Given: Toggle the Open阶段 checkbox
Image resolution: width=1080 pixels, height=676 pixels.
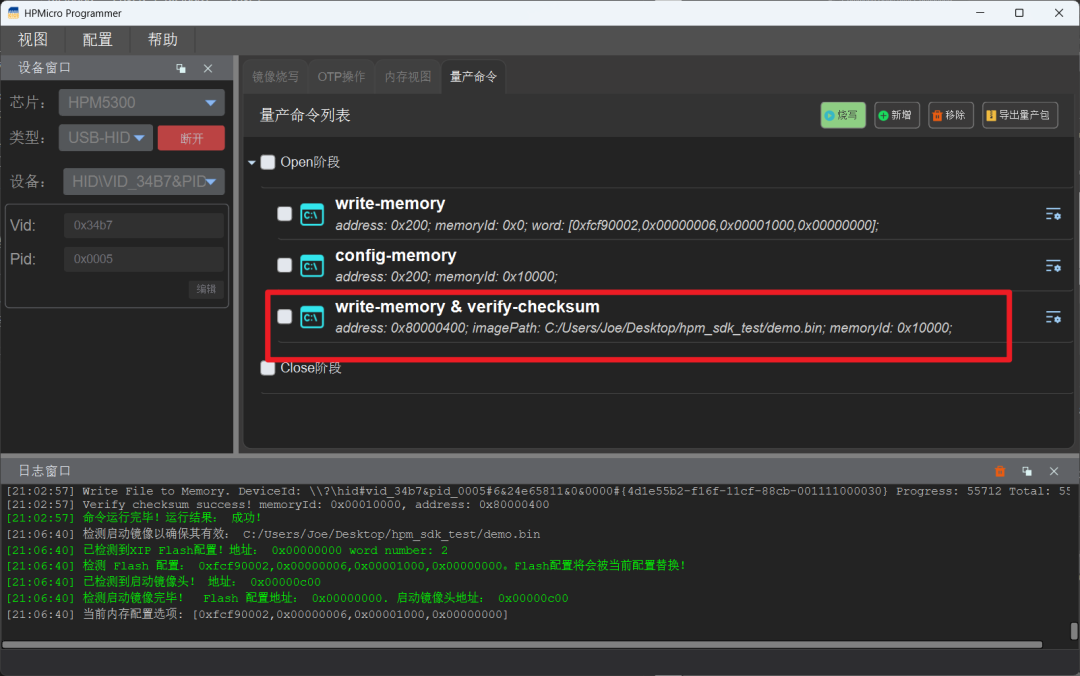Looking at the screenshot, I should coord(268,162).
